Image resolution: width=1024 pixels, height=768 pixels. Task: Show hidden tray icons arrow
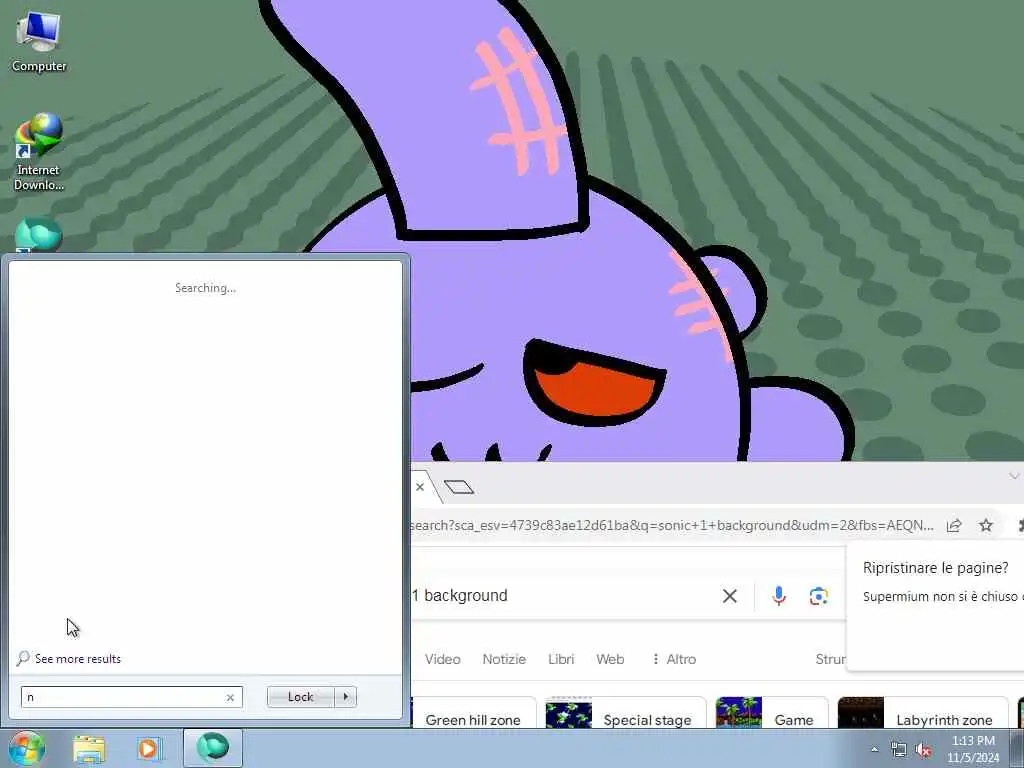tap(874, 750)
